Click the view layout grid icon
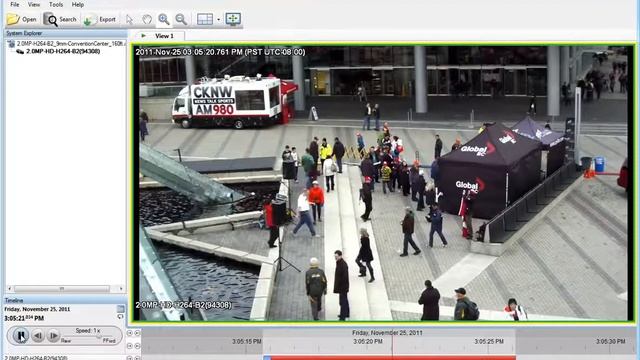 (x=205, y=19)
